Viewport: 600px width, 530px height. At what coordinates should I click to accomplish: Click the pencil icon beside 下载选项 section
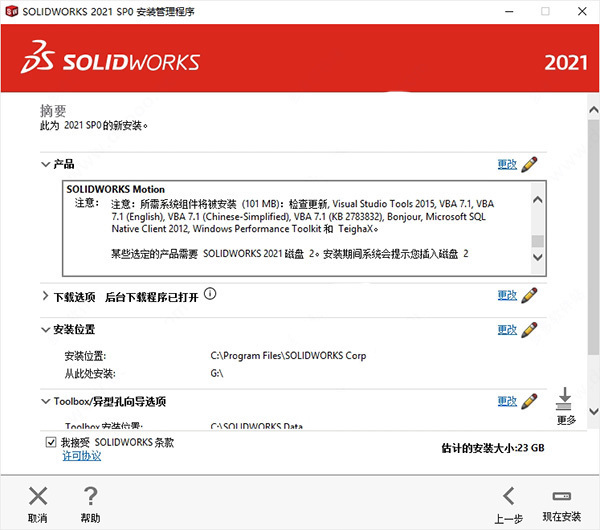(x=529, y=295)
